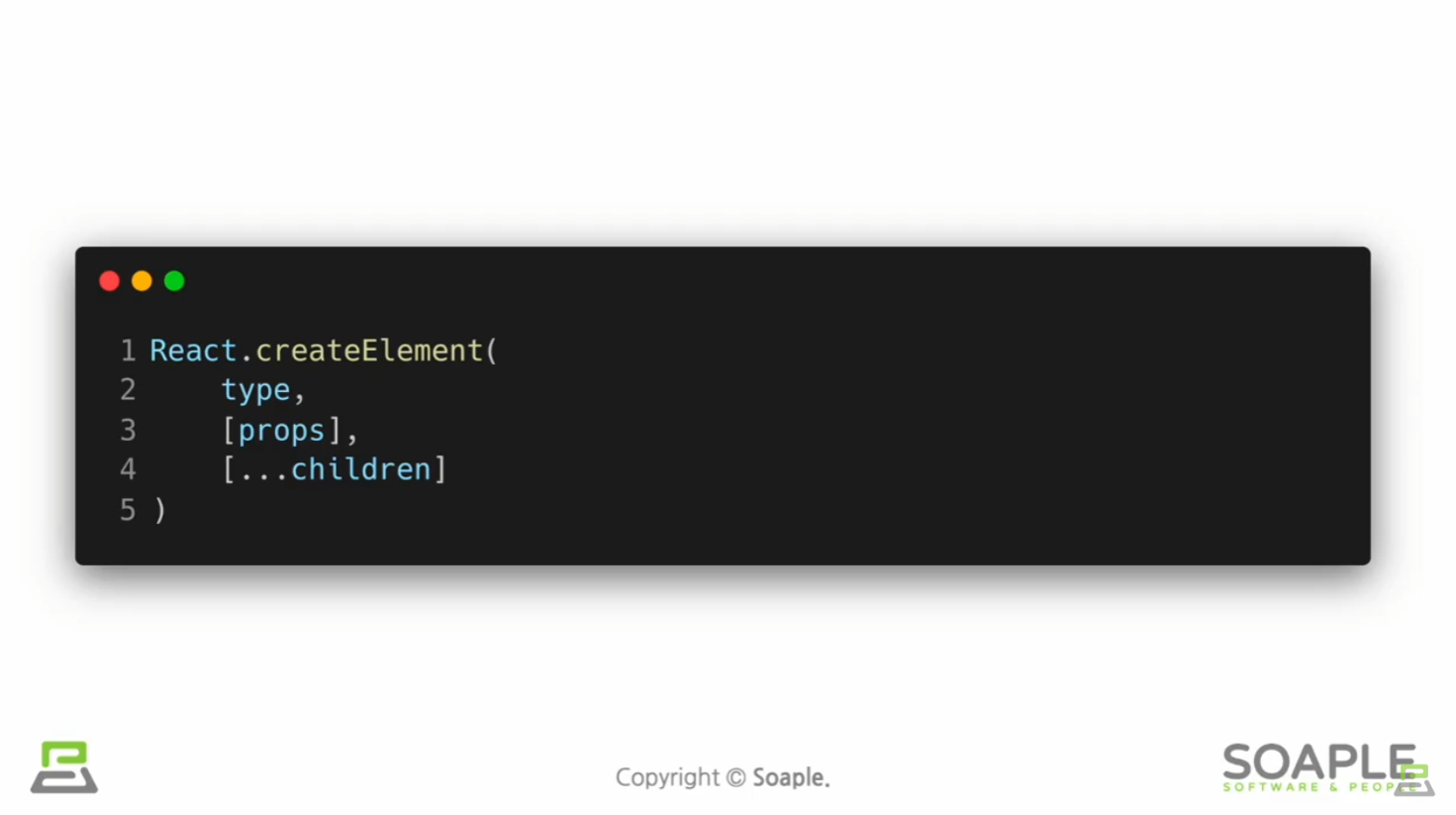This screenshot has width=1456, height=815.
Task: Click the green maximize dot of code window
Action: tap(174, 281)
